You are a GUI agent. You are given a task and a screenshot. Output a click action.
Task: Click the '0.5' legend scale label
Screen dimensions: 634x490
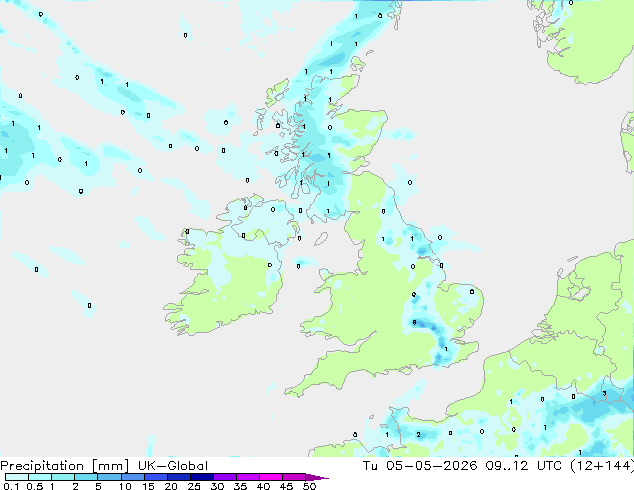[35, 486]
